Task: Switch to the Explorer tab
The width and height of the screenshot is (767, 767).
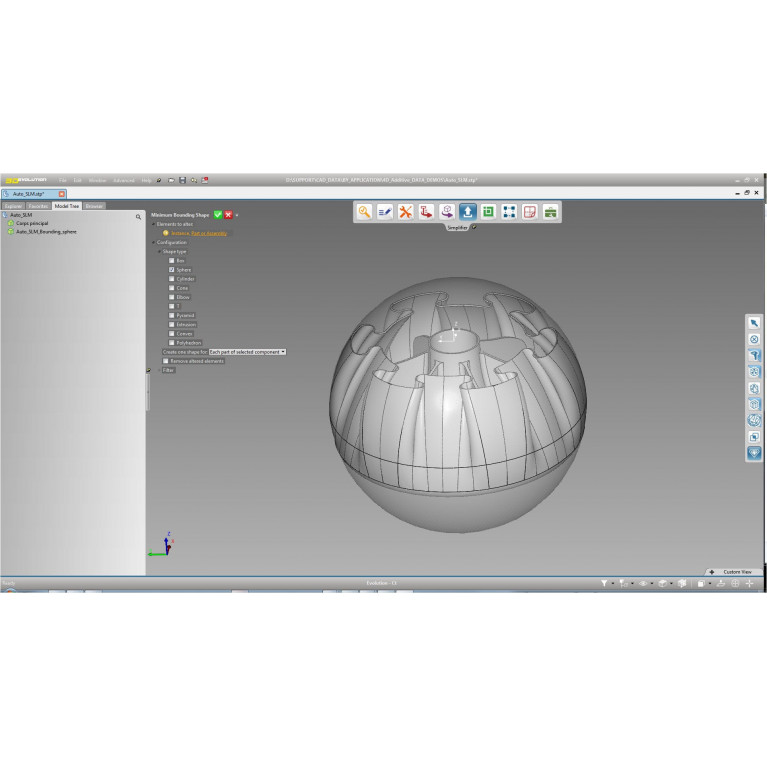Action: click(13, 206)
